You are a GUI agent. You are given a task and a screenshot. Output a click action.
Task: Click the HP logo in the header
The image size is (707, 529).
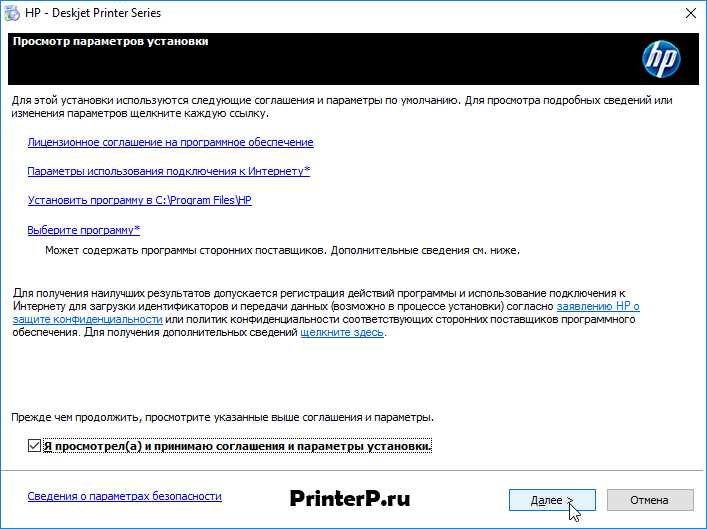(x=661, y=60)
